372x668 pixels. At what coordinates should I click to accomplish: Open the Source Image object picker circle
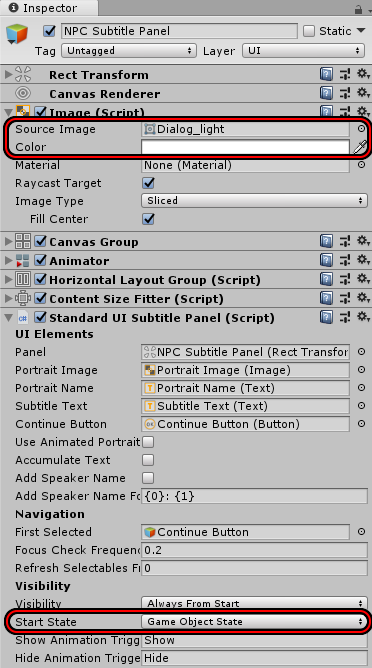pos(361,129)
